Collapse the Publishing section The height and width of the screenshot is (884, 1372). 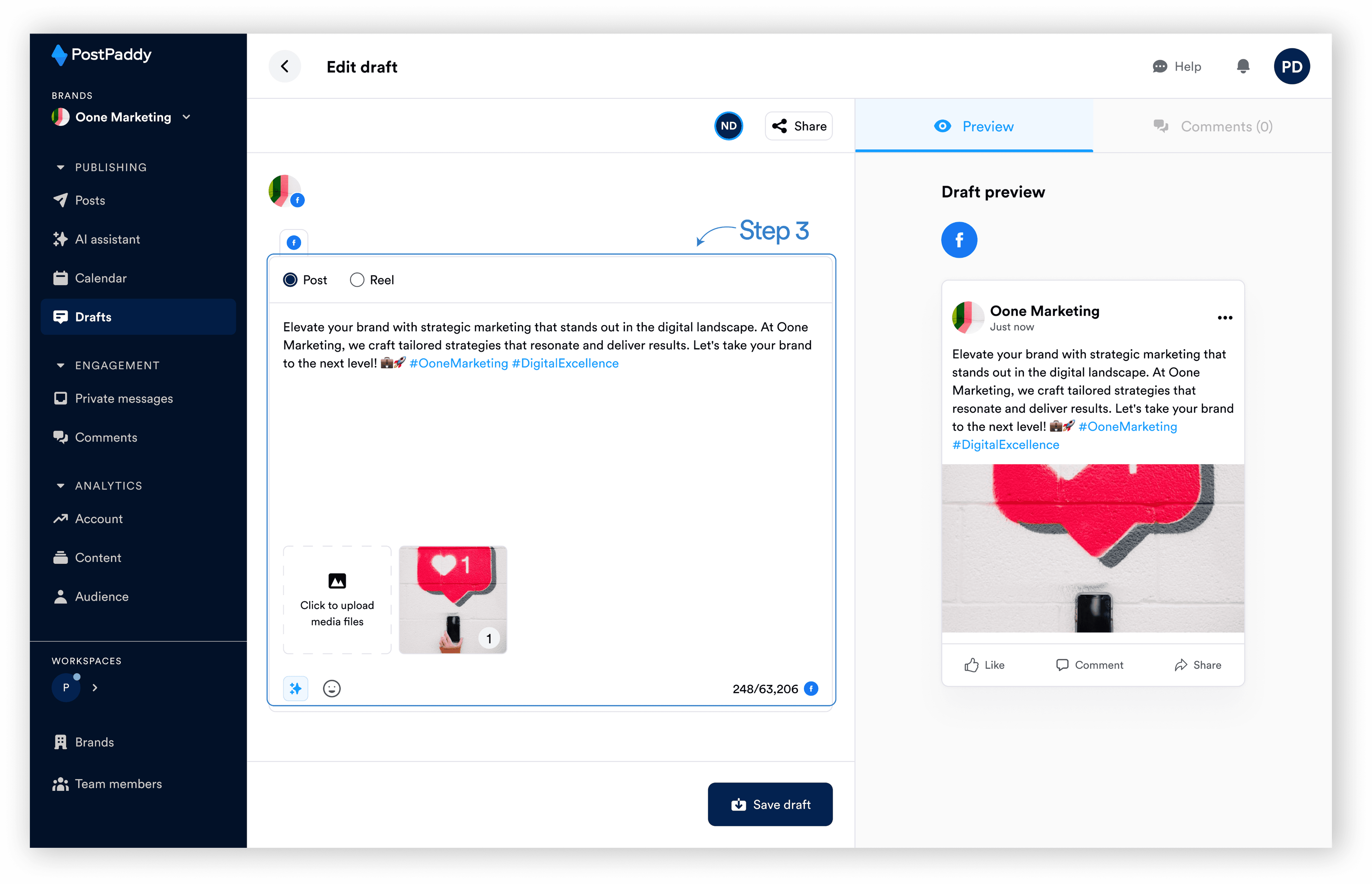[x=61, y=168]
